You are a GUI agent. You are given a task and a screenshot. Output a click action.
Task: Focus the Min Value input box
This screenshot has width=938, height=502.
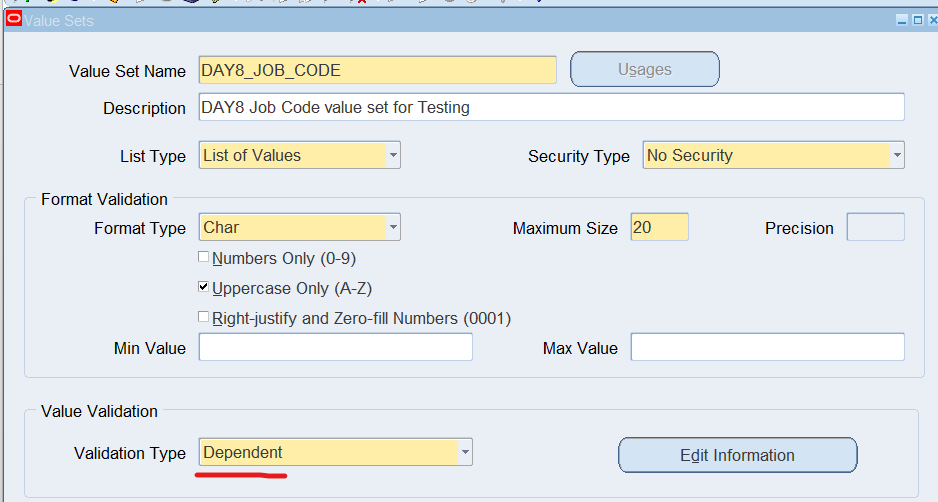336,347
